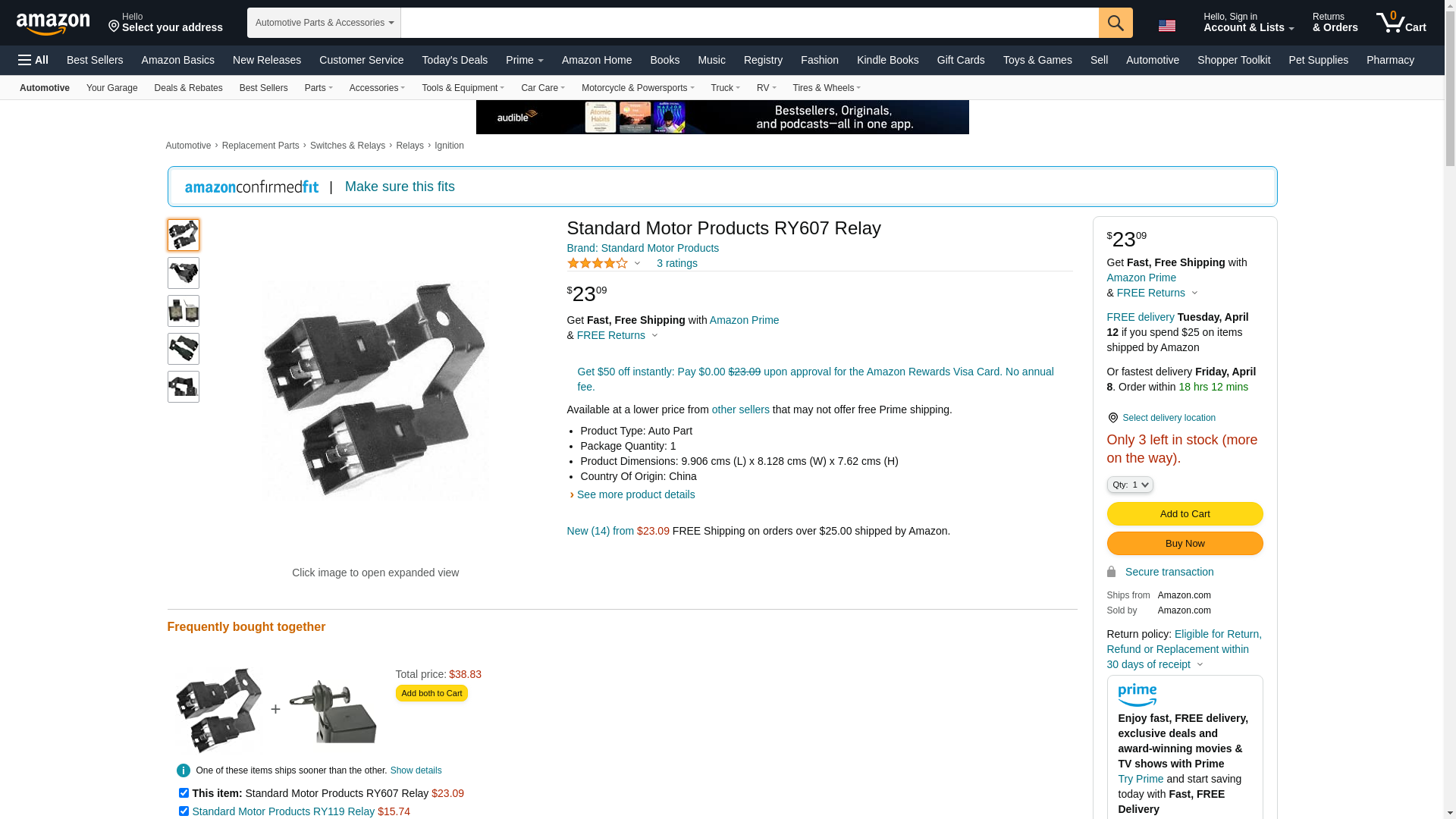Click the US flag language icon
This screenshot has width=1456, height=819.
[1167, 26]
